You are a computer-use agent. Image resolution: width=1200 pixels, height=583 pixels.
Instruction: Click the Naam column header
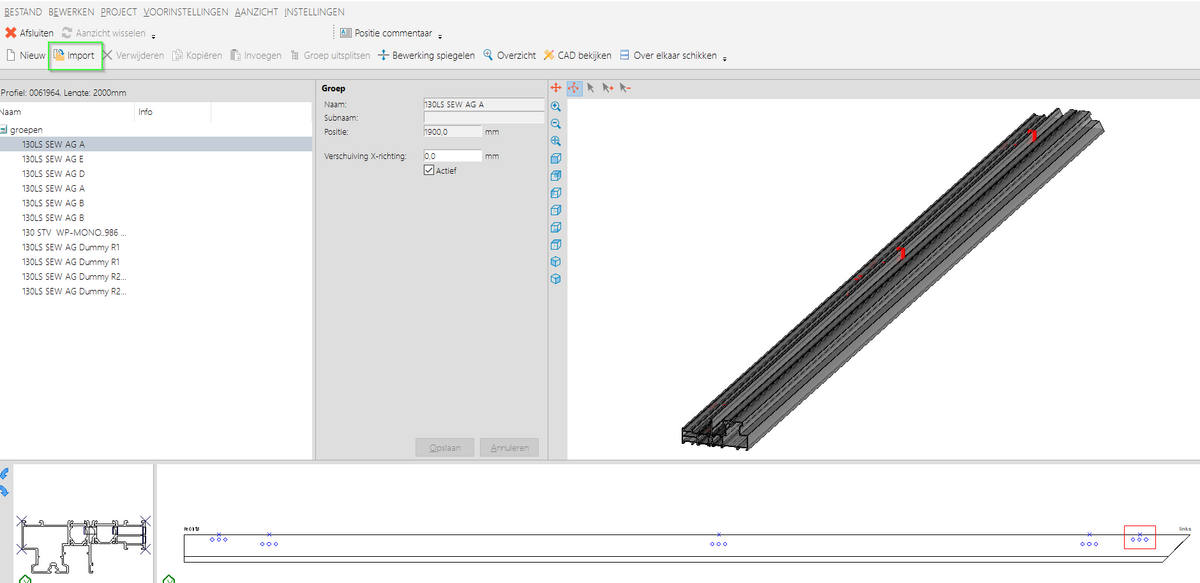tap(67, 112)
